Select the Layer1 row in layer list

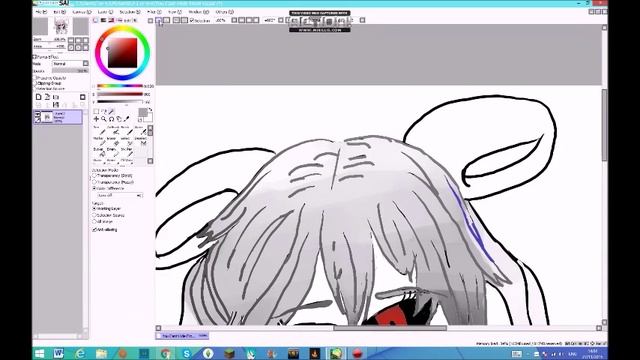[58, 117]
